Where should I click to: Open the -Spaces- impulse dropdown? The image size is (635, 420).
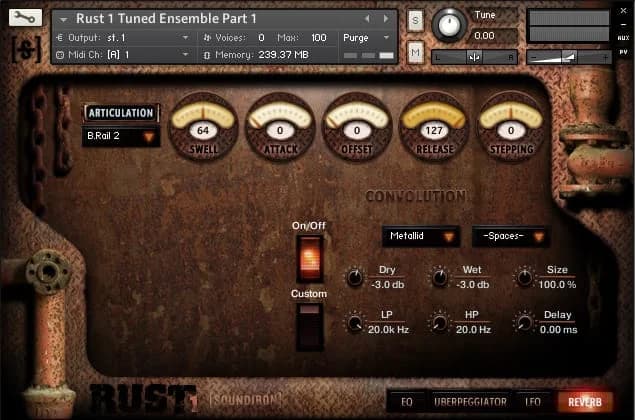coord(511,236)
